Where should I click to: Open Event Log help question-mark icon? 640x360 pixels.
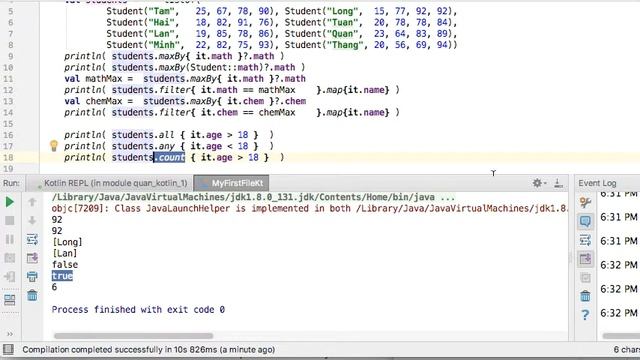(585, 315)
